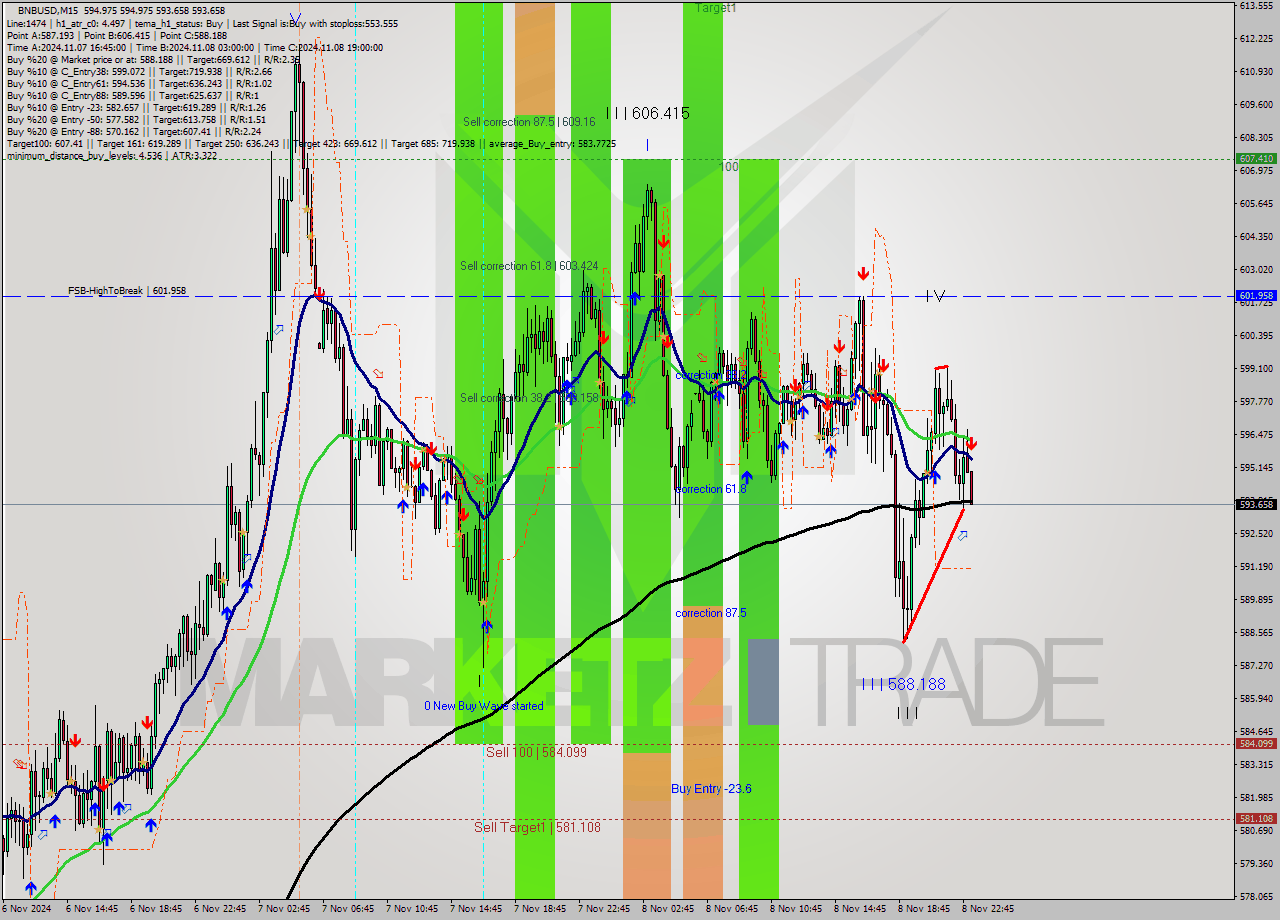Image resolution: width=1280 pixels, height=920 pixels.
Task: Click the '0 New Buy Wave started' label
Action: coord(484,706)
